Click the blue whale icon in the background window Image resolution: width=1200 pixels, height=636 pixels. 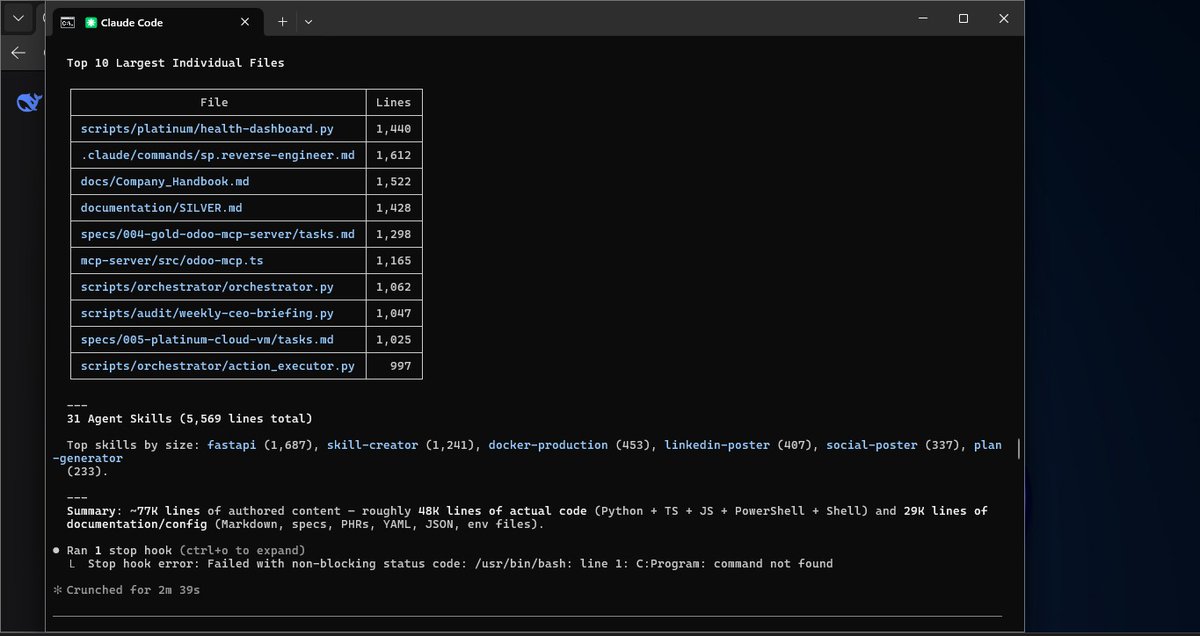(x=27, y=101)
